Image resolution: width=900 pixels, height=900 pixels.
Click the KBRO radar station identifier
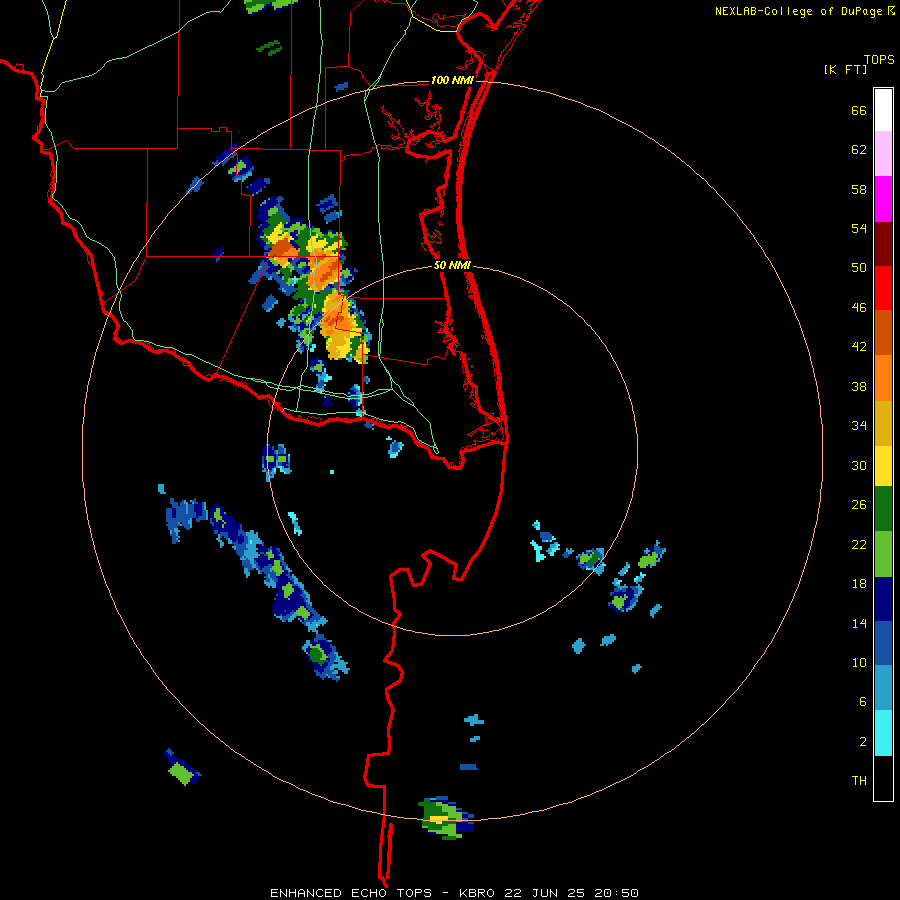tap(479, 893)
